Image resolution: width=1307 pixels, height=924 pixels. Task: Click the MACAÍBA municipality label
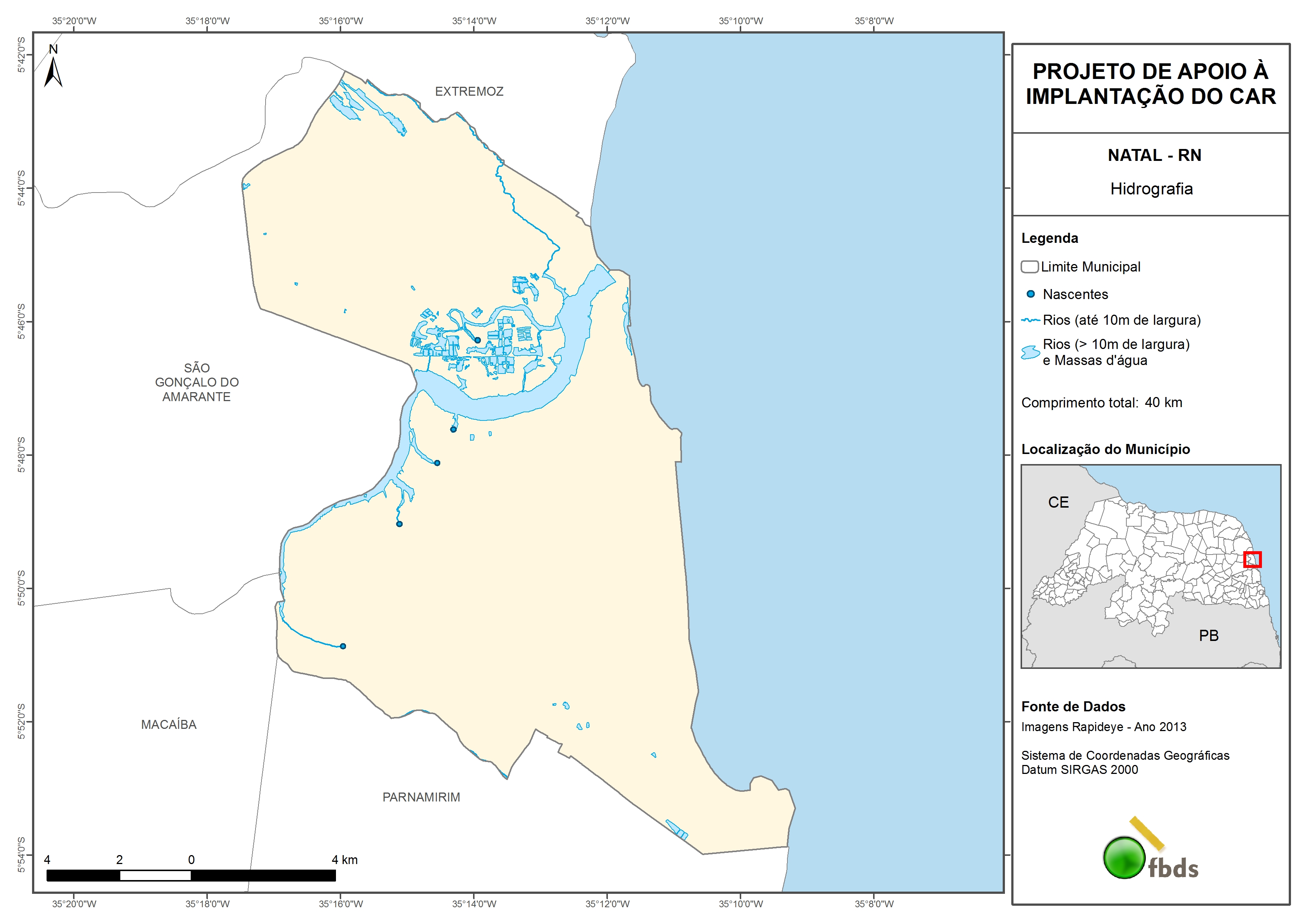click(168, 725)
